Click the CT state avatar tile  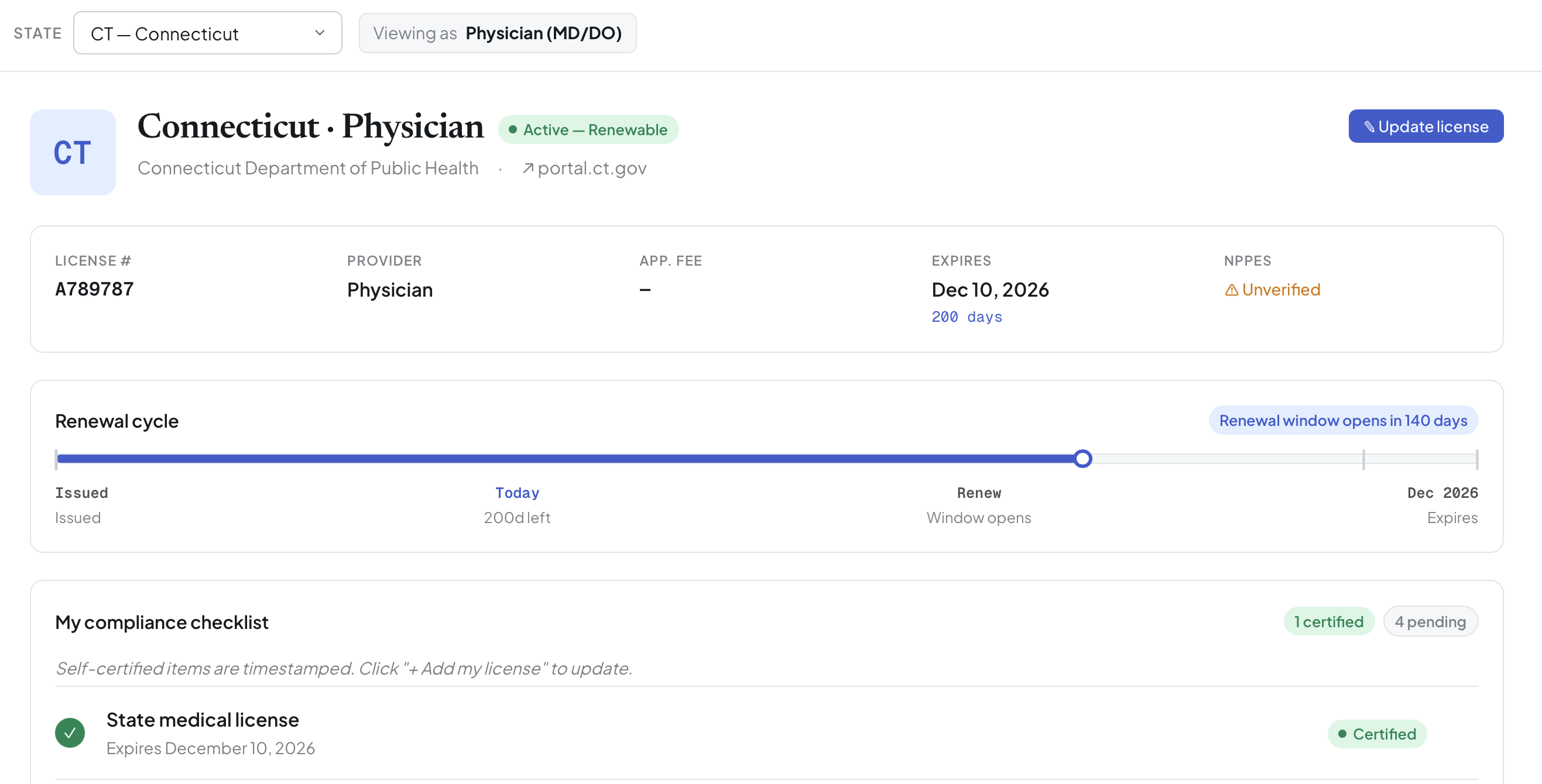73,152
